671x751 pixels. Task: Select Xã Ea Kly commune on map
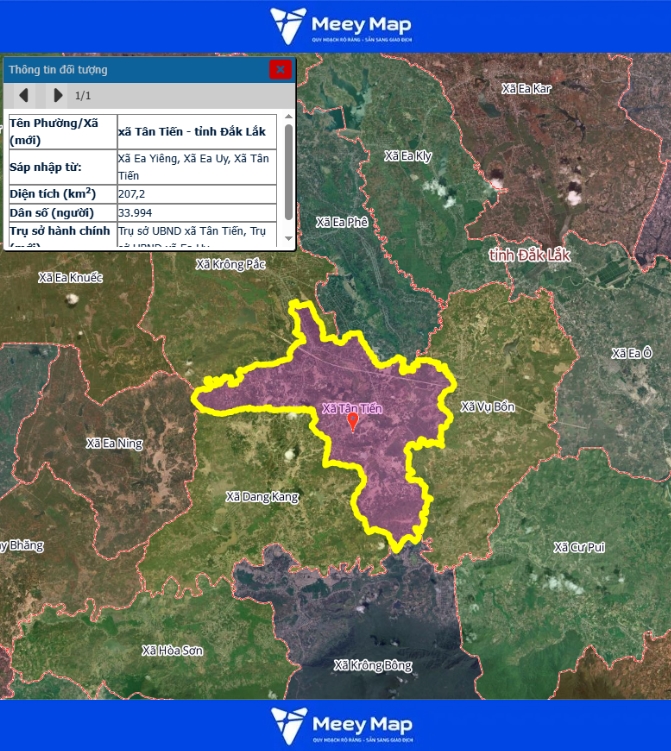pyautogui.click(x=408, y=156)
